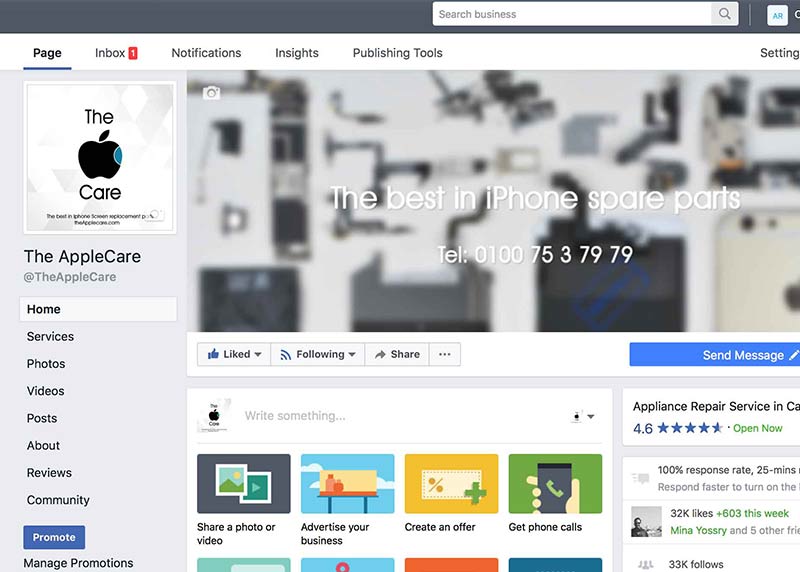Open the Notifications tab

tap(206, 53)
